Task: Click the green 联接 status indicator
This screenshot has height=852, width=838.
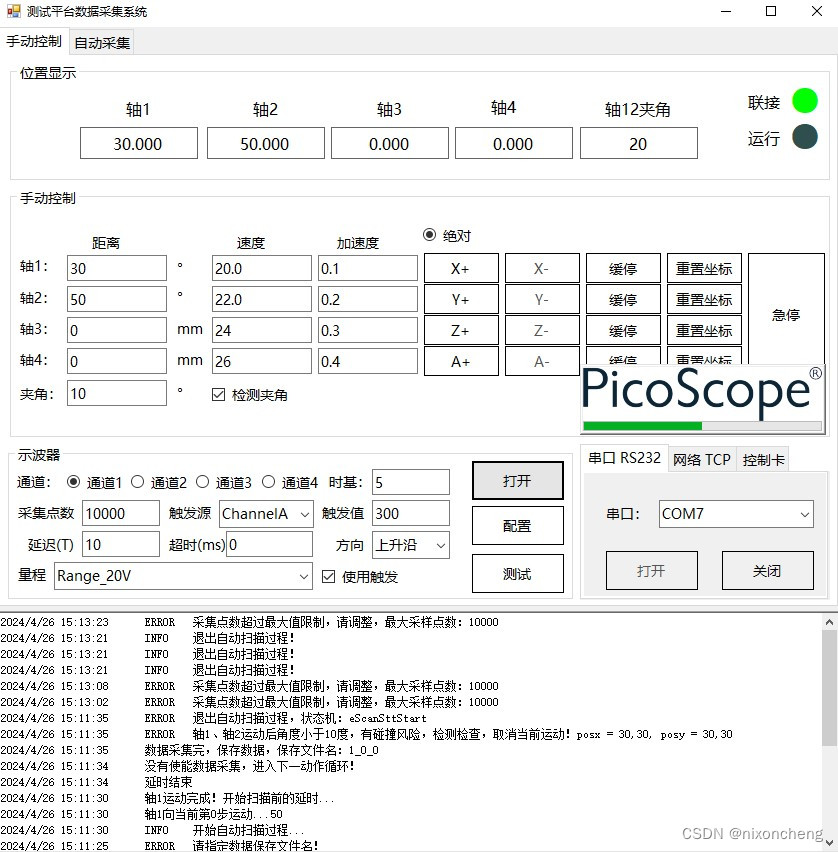Action: [805, 100]
